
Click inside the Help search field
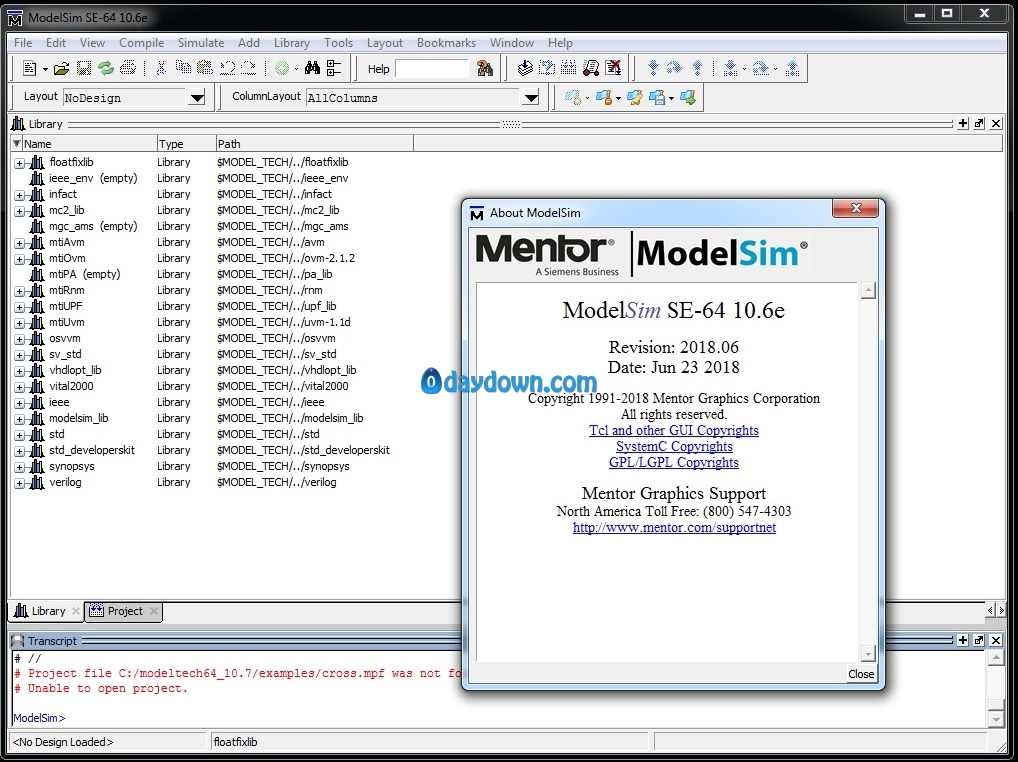pos(432,69)
